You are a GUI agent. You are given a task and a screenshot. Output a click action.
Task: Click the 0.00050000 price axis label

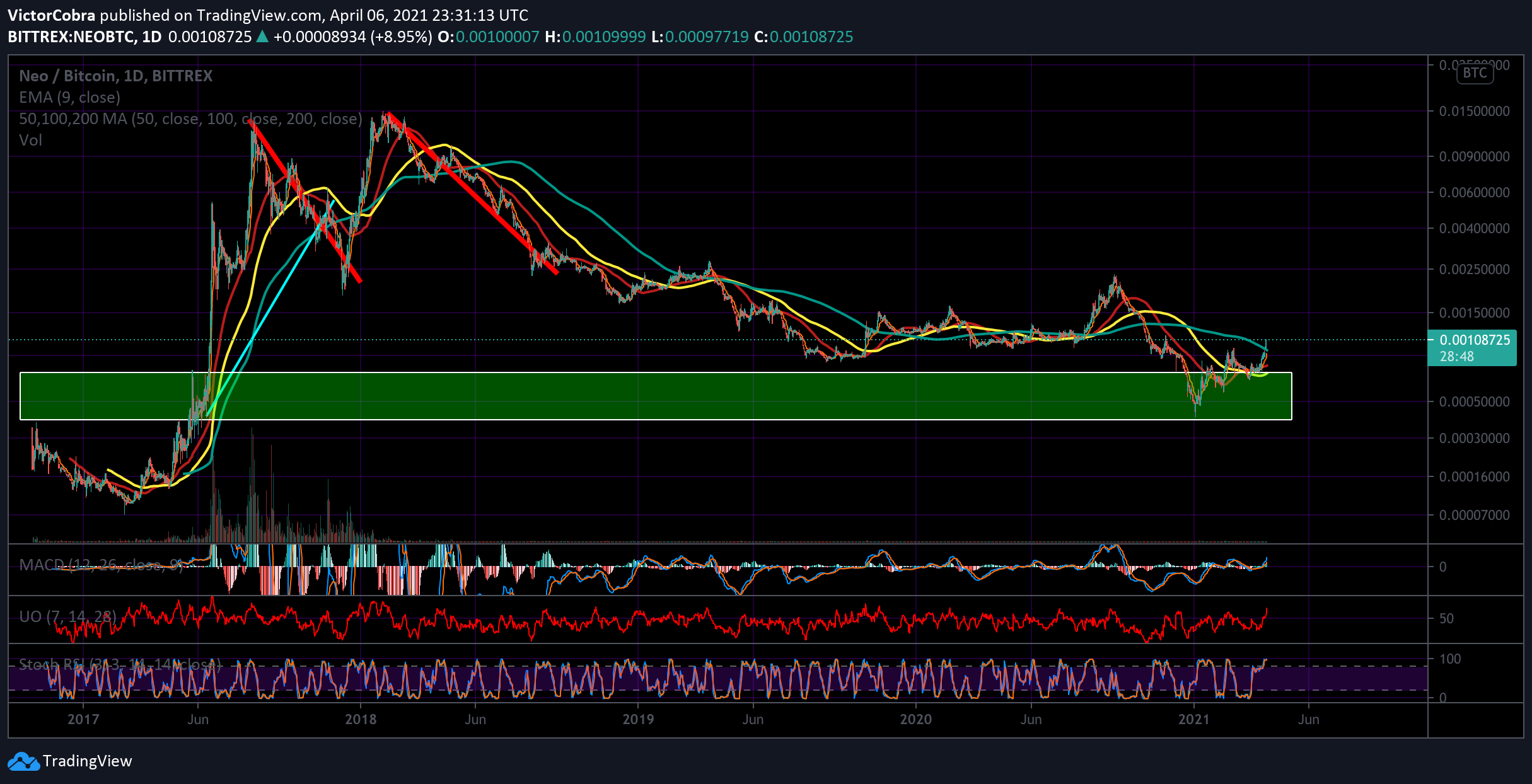click(x=1475, y=401)
